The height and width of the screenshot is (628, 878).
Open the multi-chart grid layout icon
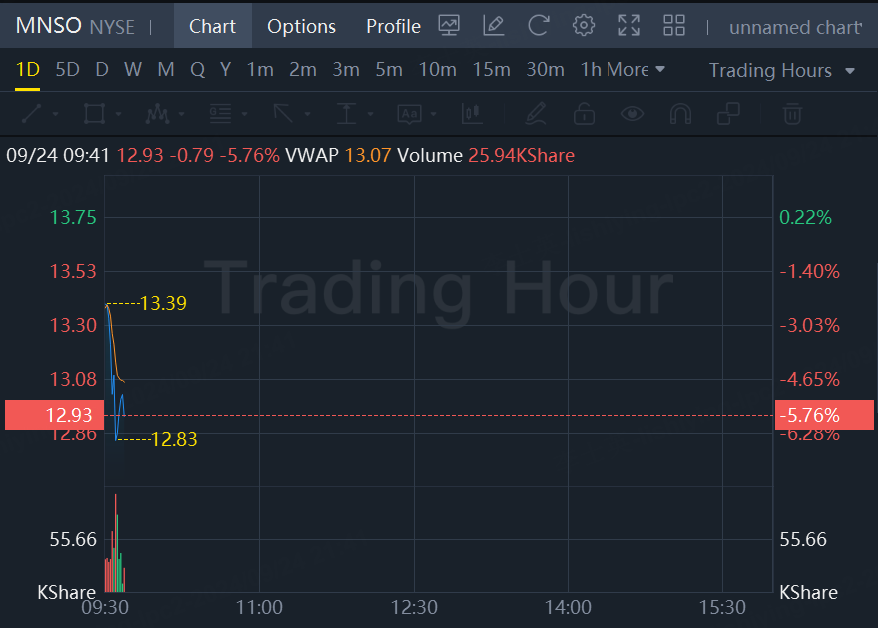click(674, 26)
